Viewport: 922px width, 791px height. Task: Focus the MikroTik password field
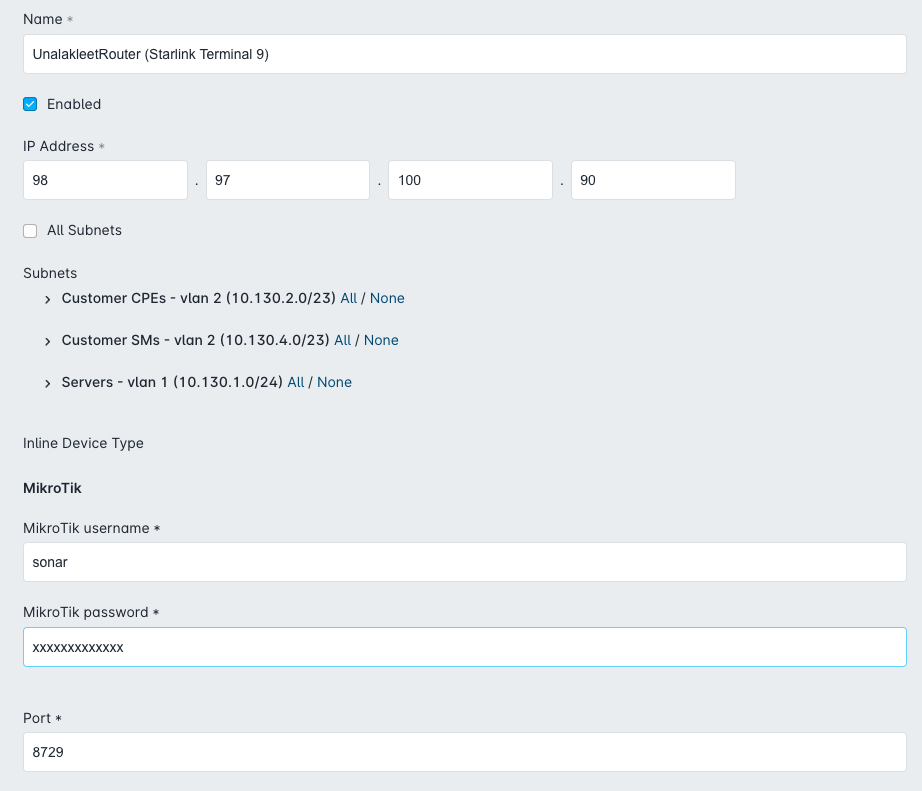tap(465, 647)
